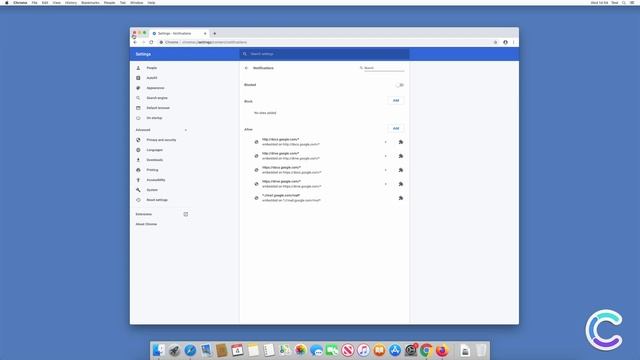Viewport: 640px width, 360px height.
Task: Reload the page in Chrome toolbar
Action: point(151,42)
